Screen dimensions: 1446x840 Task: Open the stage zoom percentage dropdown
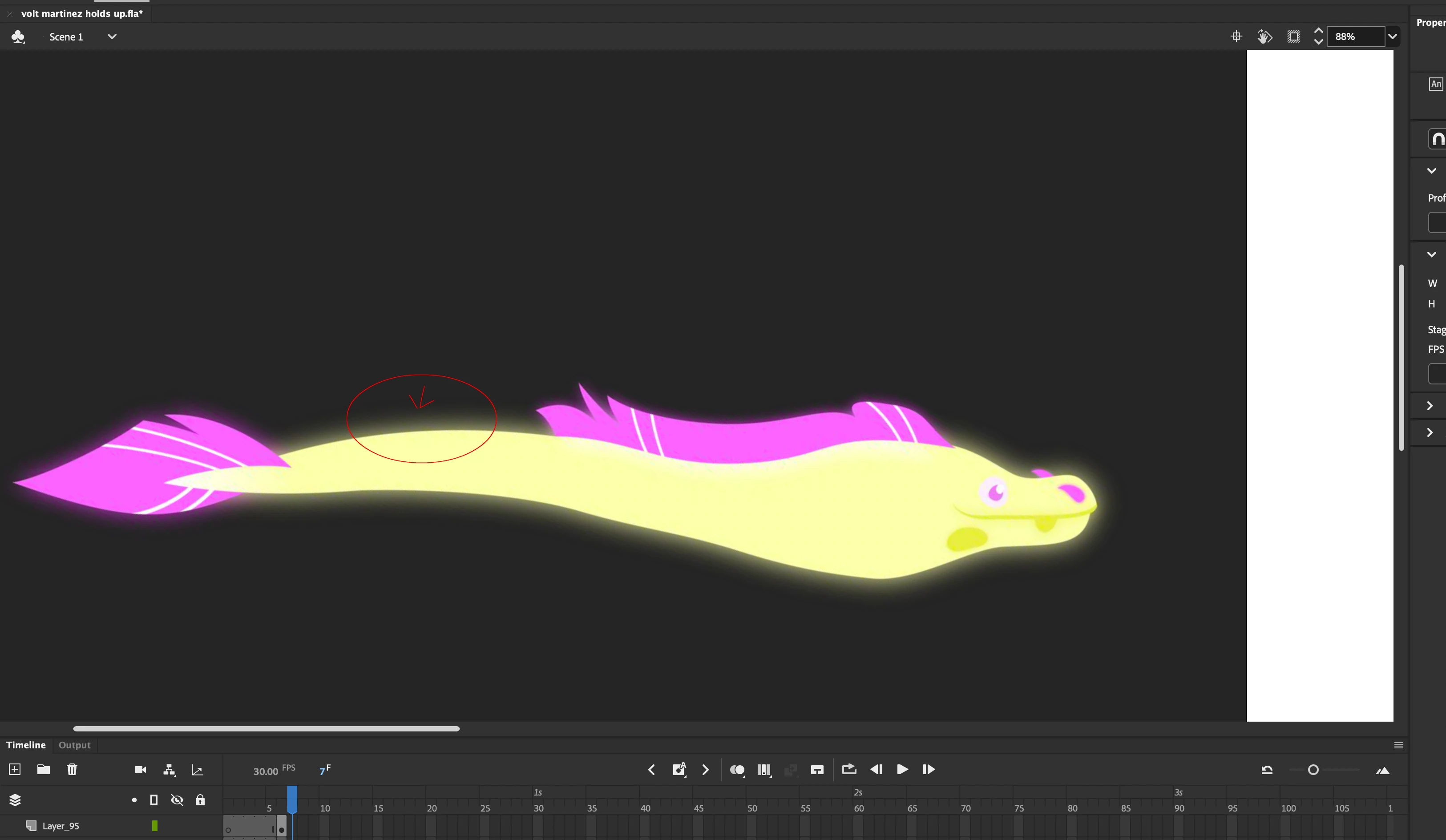click(1392, 37)
